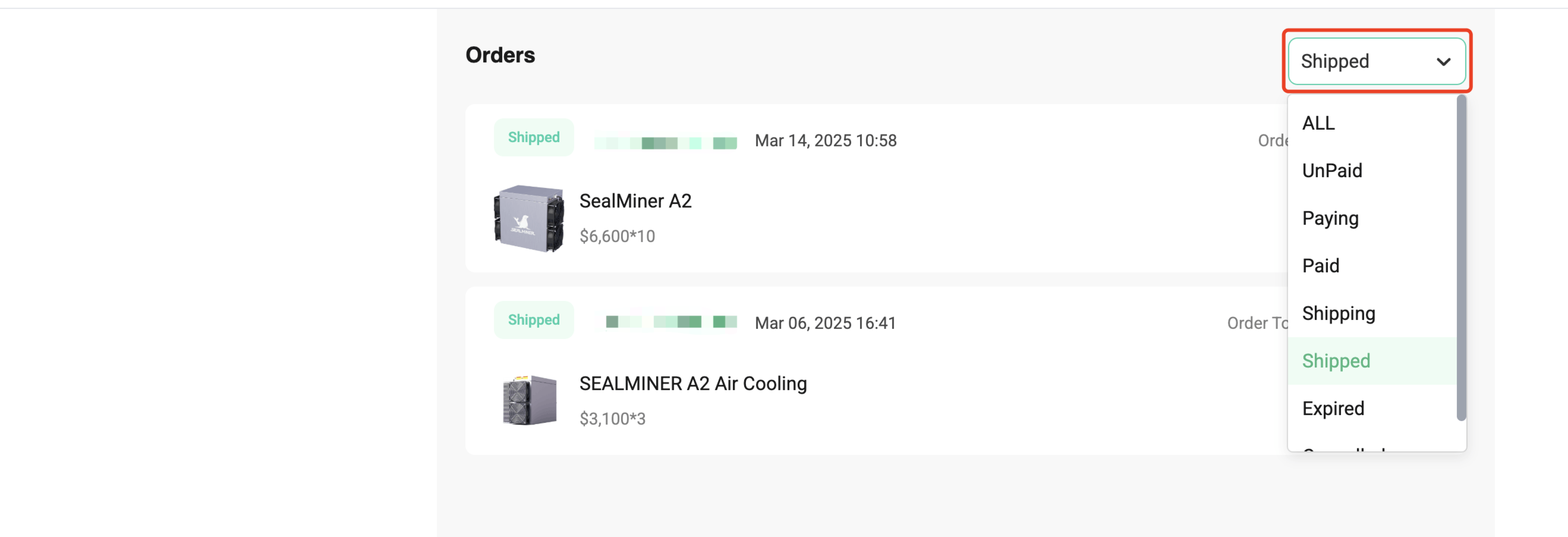Click the Shipped badge on March 06 order
This screenshot has height=537, width=1568.
click(x=534, y=320)
